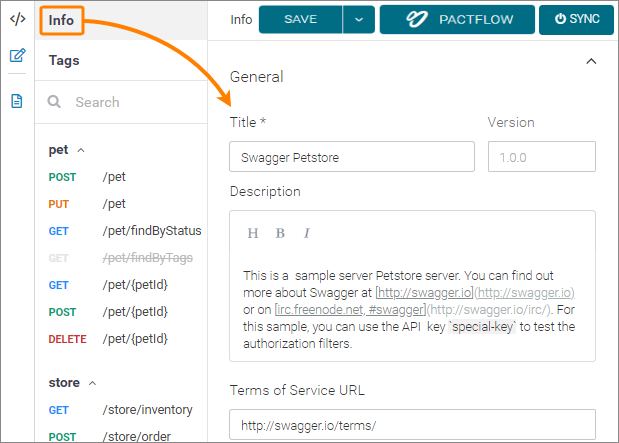The width and height of the screenshot is (619, 443).
Task: Toggle bold with the B icon
Action: (280, 233)
